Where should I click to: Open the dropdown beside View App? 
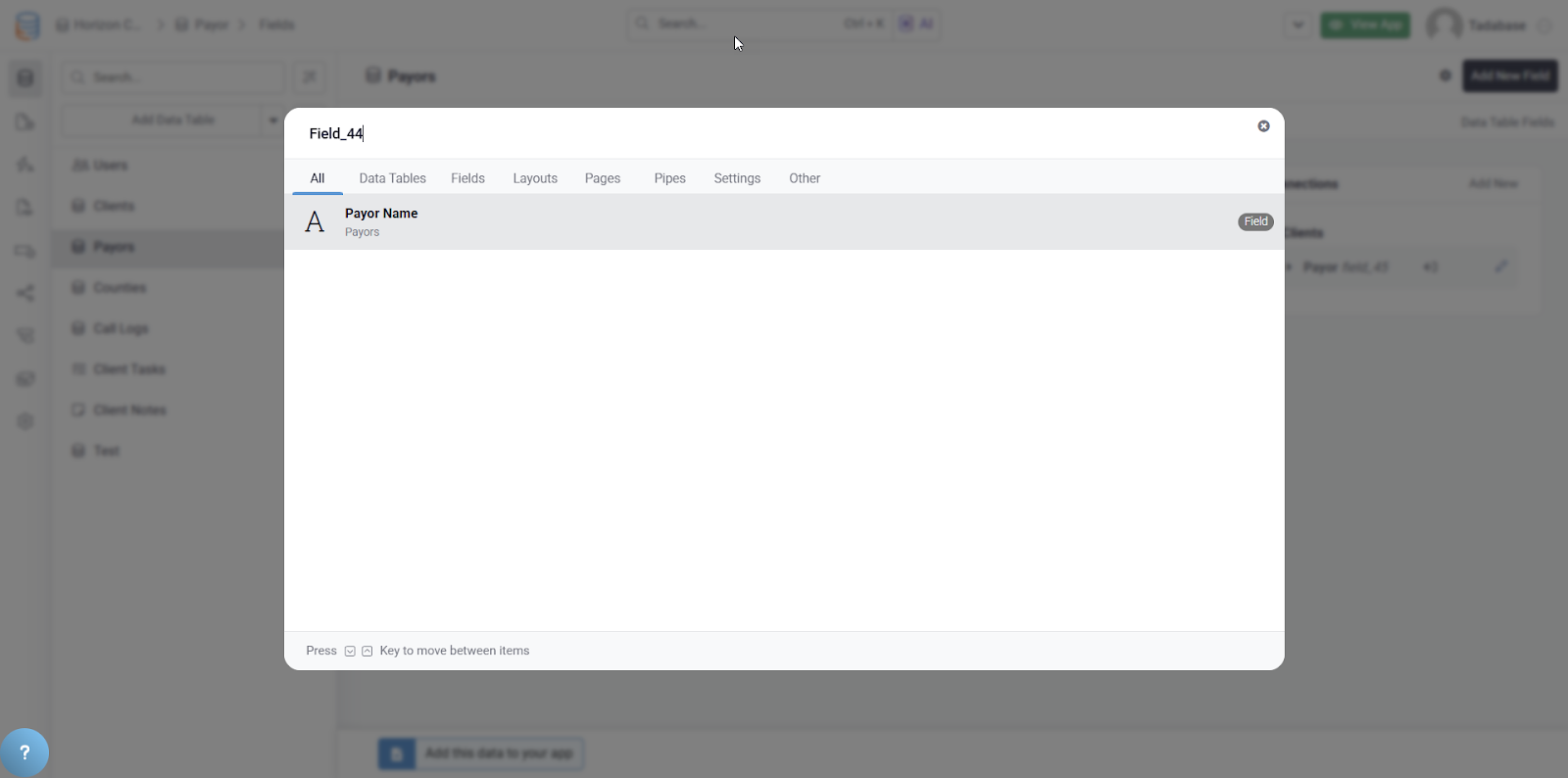(x=1298, y=25)
